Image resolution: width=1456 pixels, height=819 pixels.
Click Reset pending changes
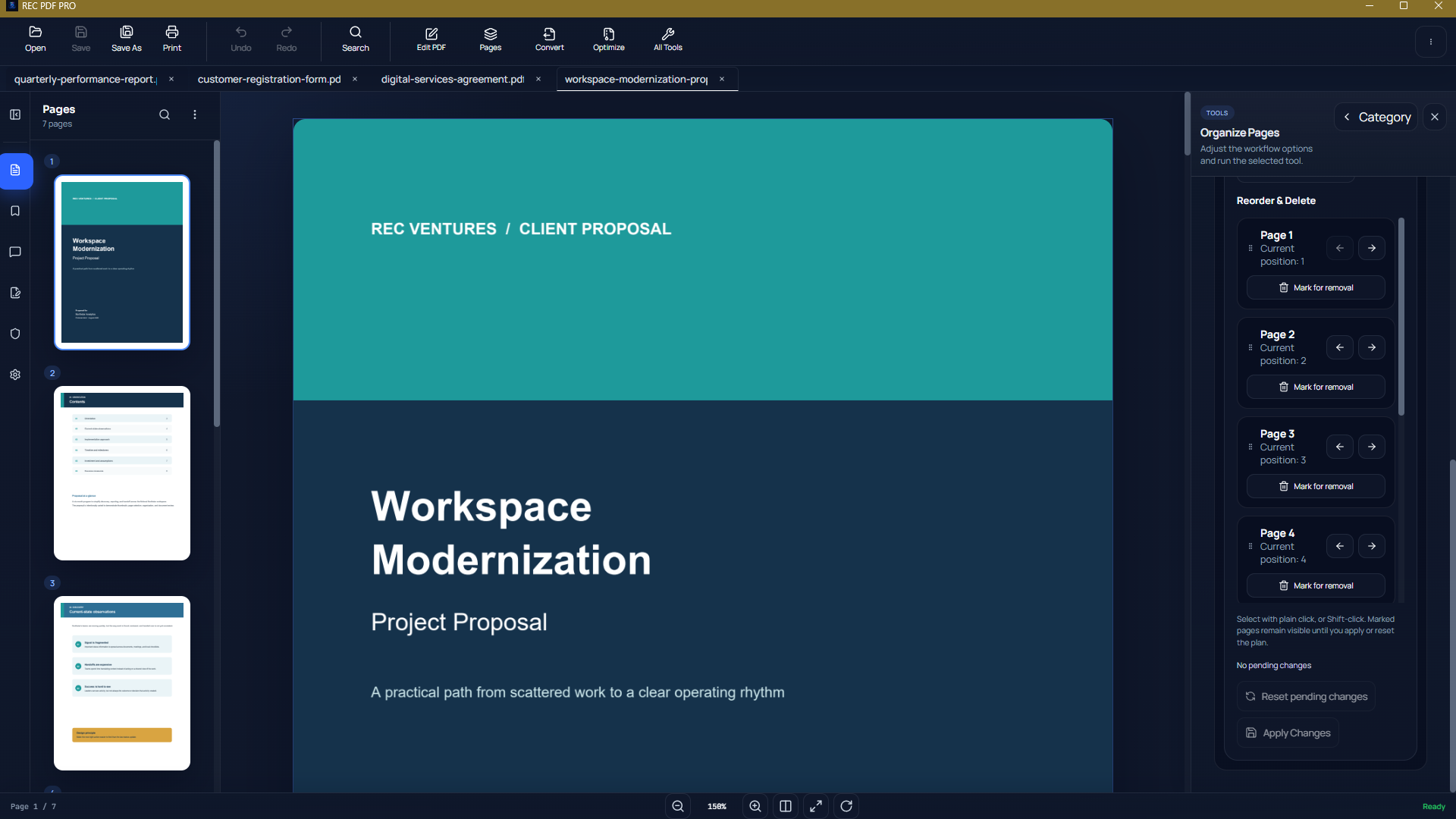[x=1306, y=696]
